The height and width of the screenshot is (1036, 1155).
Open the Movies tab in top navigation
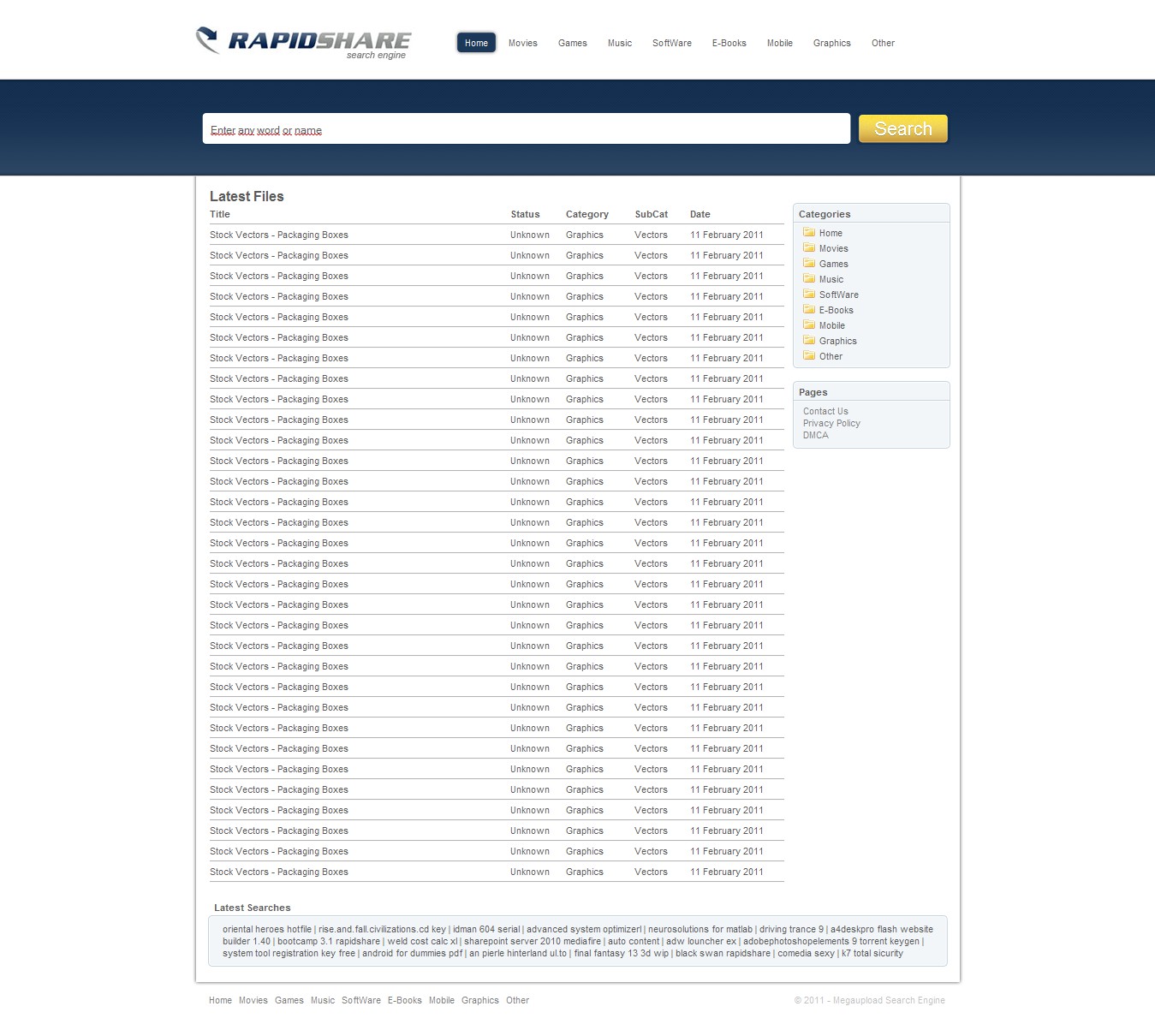click(523, 43)
